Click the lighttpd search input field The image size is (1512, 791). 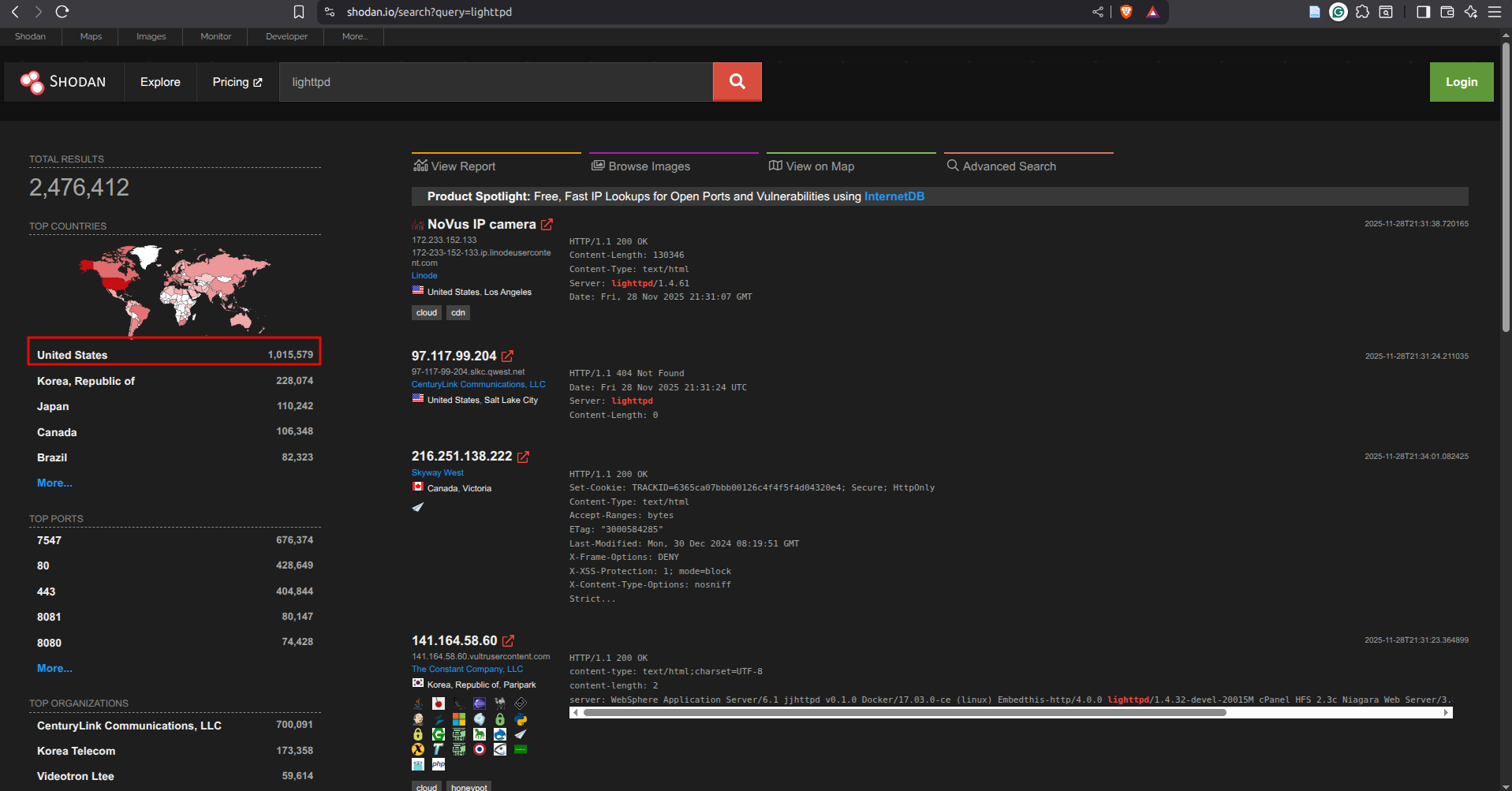(495, 82)
